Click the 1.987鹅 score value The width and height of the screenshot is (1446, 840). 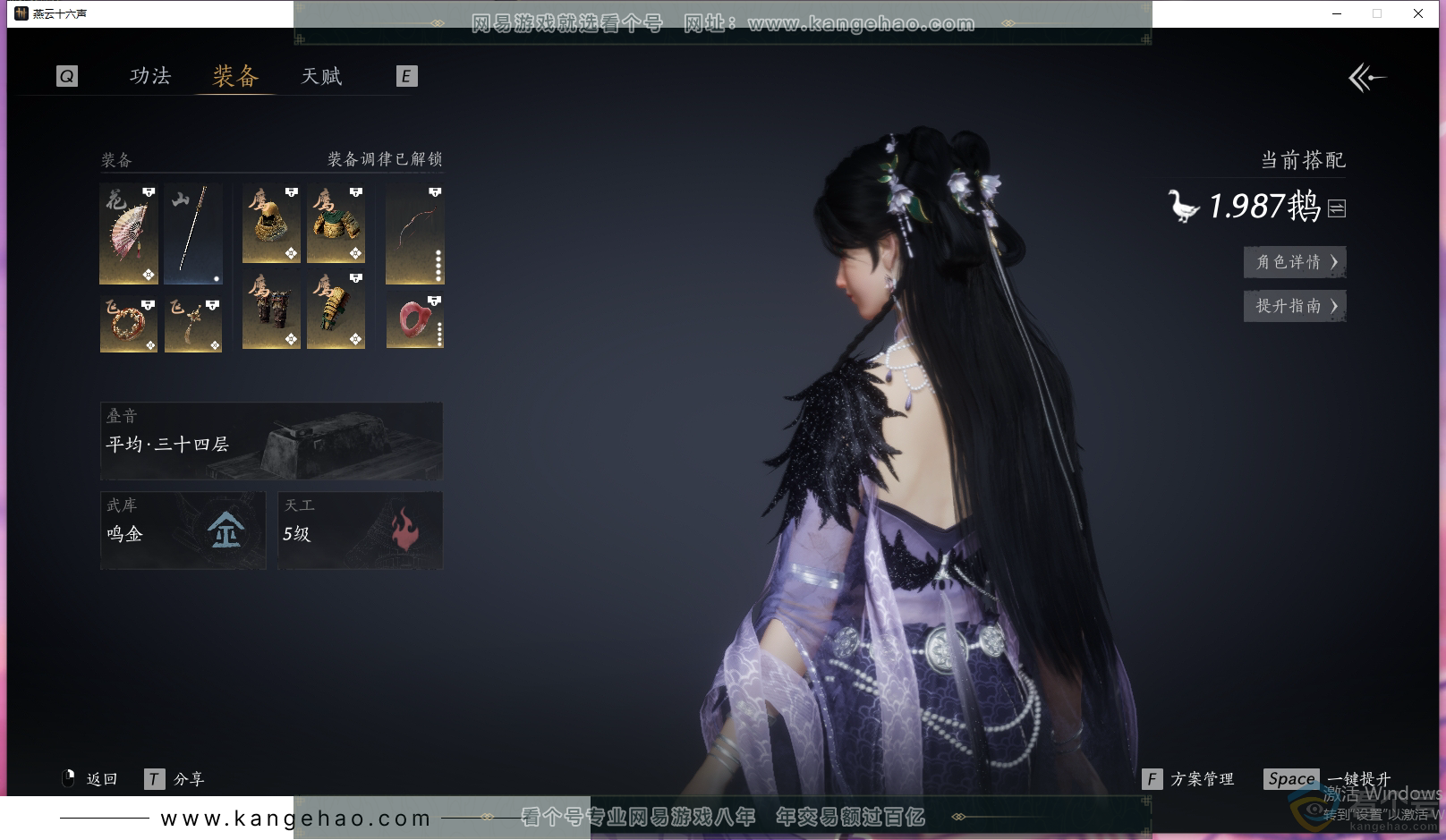pos(1264,206)
